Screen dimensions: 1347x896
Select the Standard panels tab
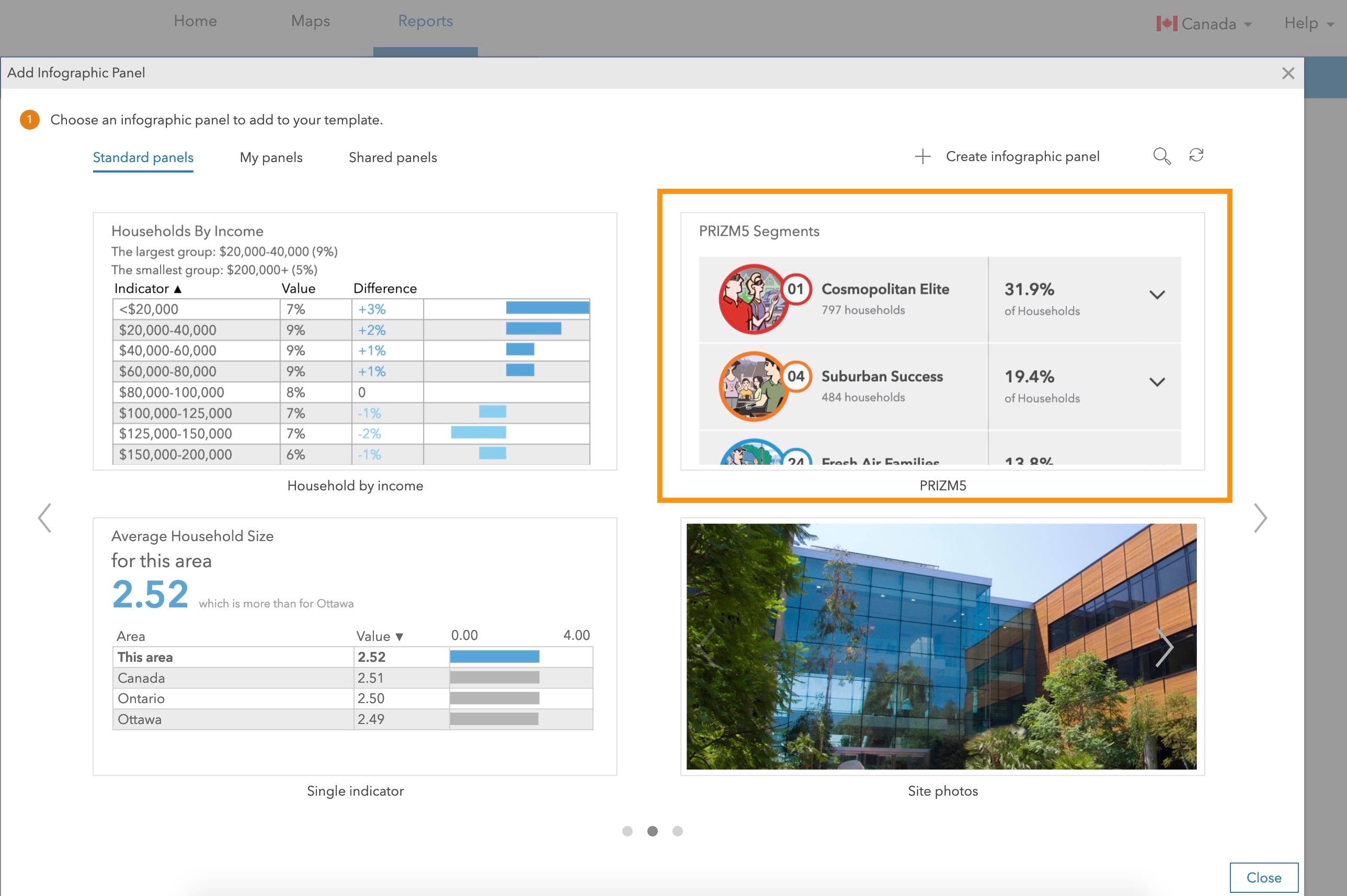tap(143, 157)
